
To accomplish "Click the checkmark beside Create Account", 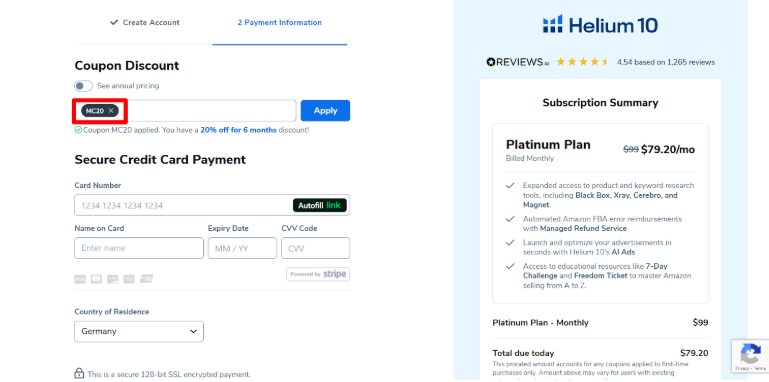I will tap(114, 23).
